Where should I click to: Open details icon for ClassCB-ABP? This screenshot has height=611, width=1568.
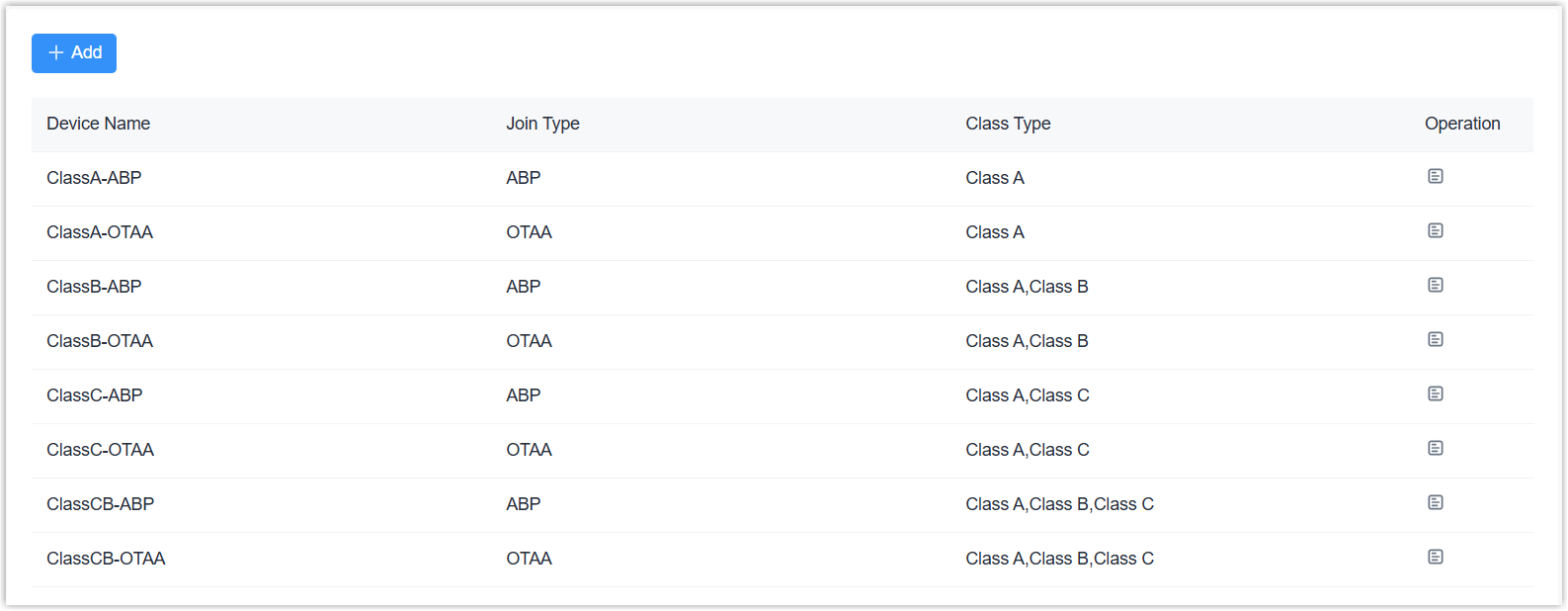click(1436, 502)
